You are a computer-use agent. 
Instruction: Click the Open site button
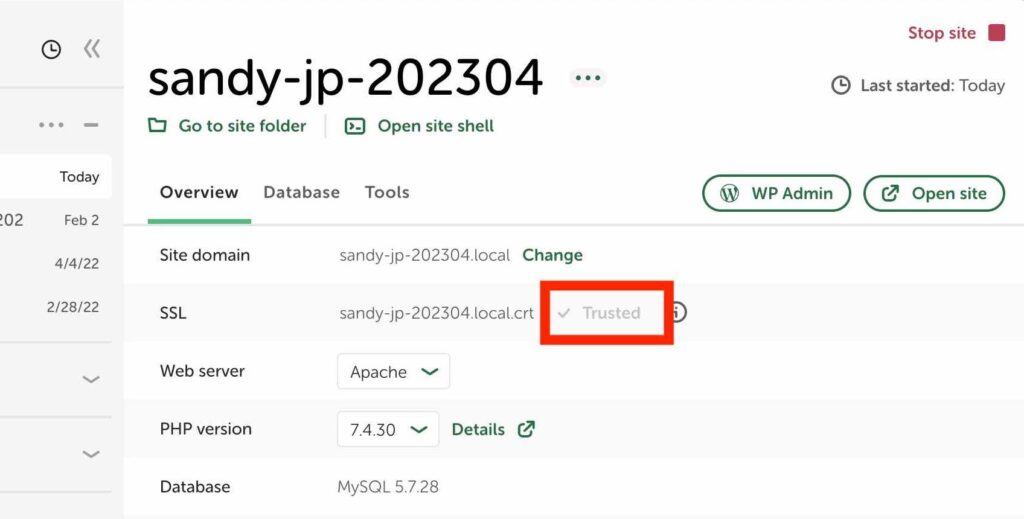pyautogui.click(x=934, y=193)
